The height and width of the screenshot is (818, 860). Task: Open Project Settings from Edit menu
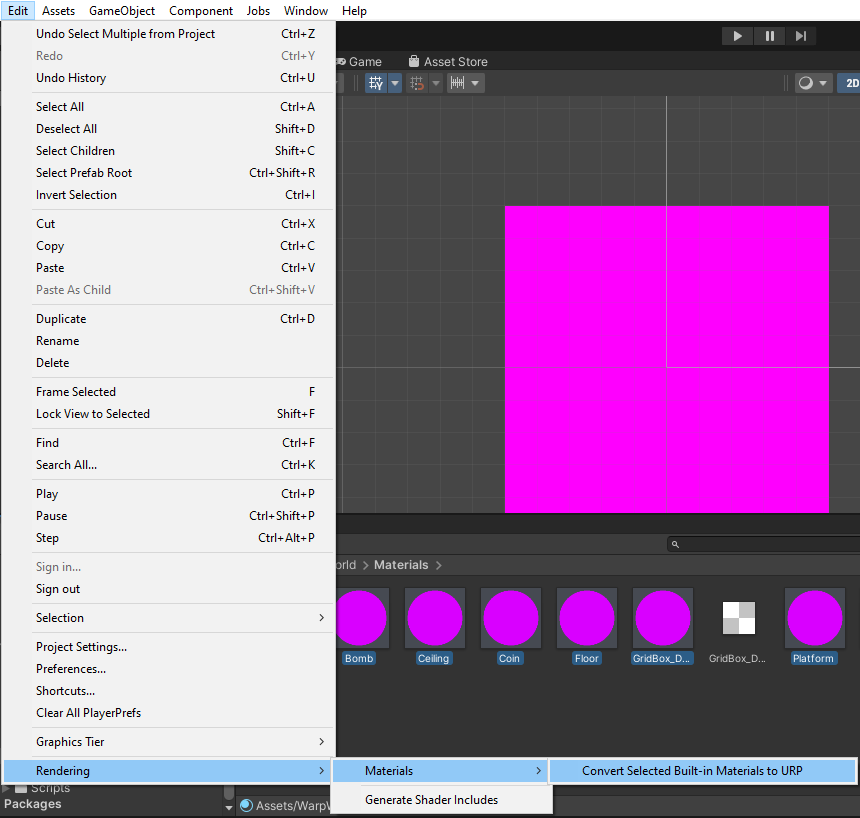(81, 647)
